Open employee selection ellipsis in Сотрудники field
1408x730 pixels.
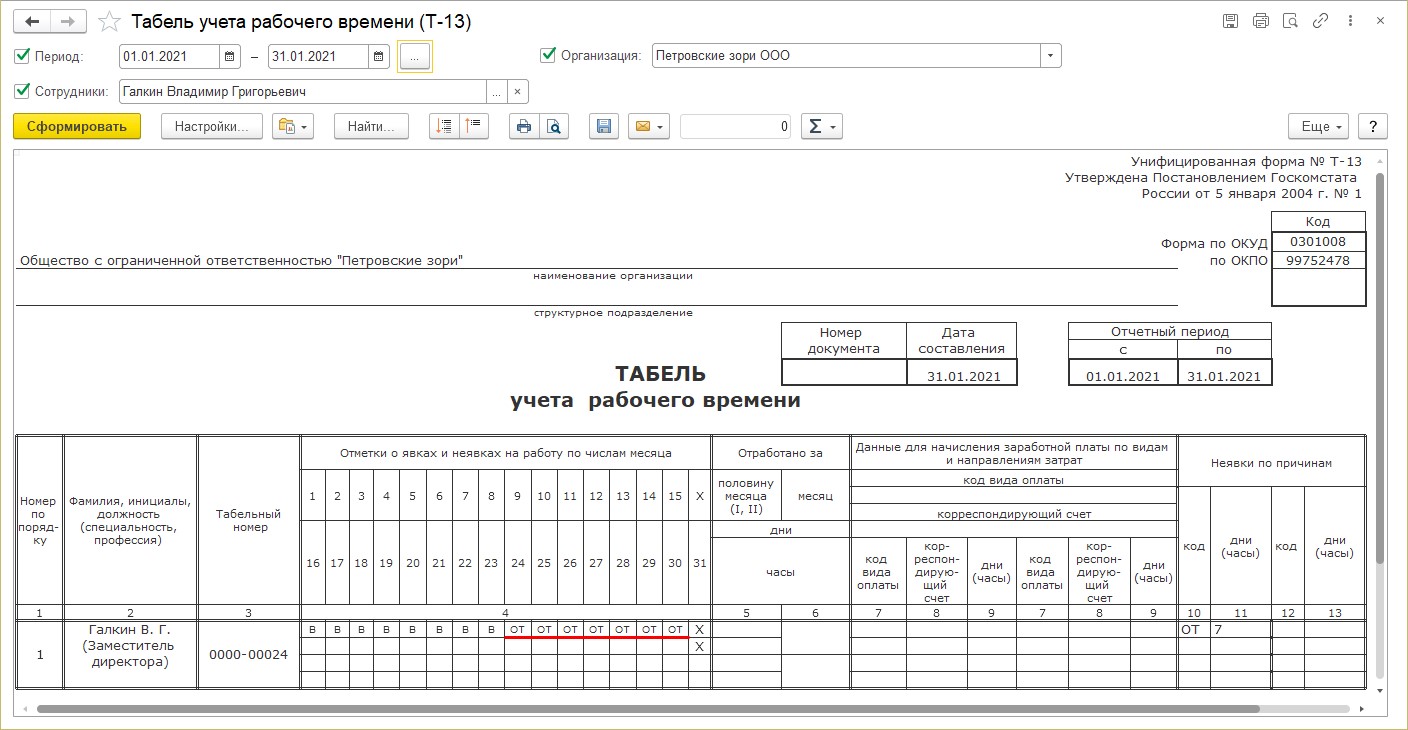pyautogui.click(x=497, y=92)
